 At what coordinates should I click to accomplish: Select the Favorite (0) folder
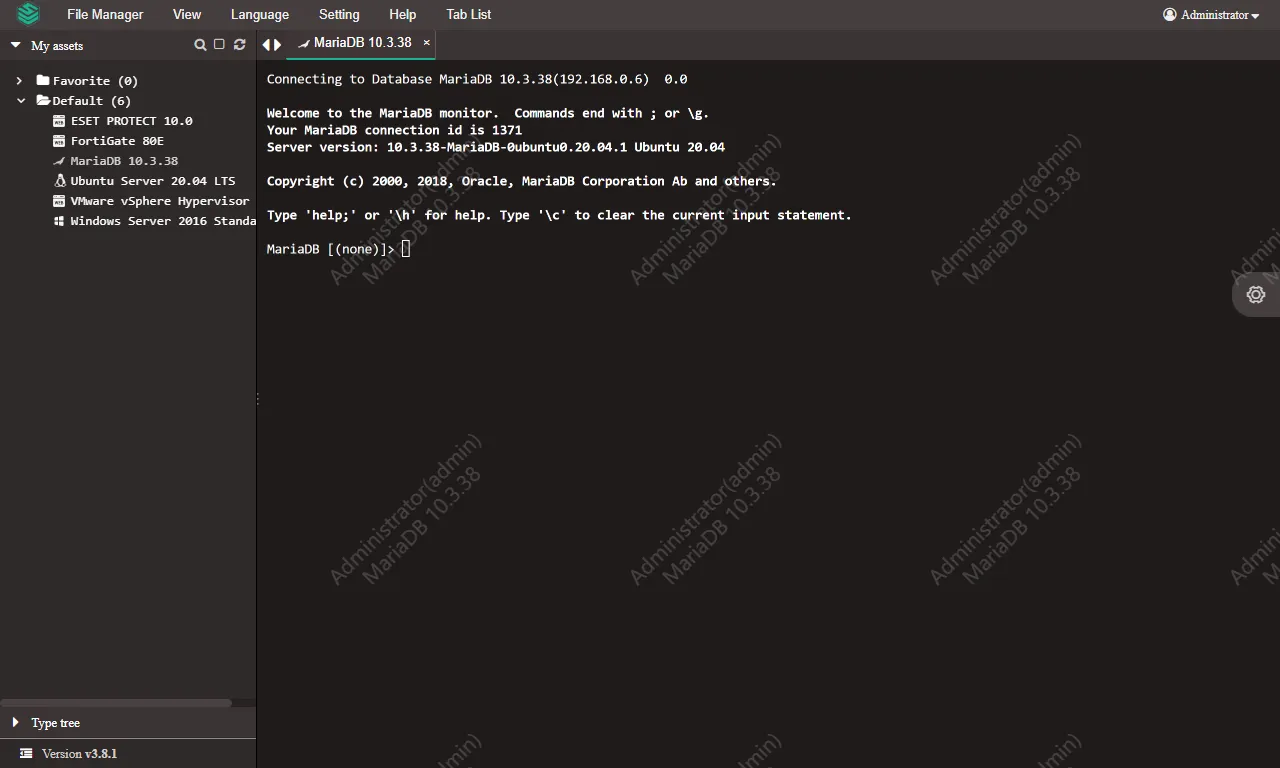[x=95, y=81]
